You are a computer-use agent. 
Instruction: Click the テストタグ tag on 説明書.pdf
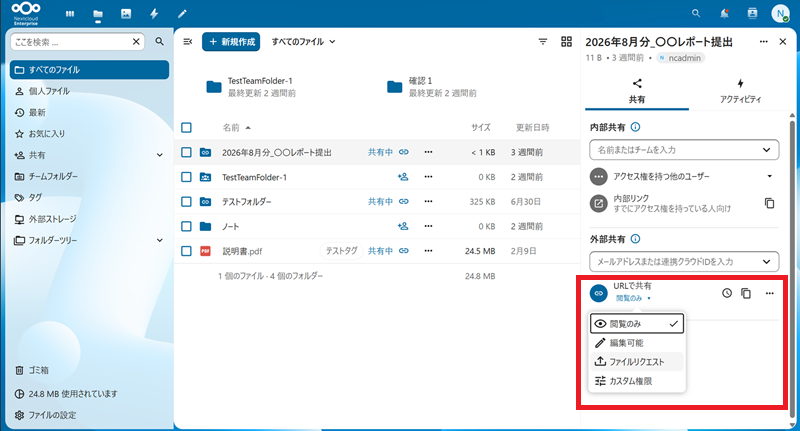[x=341, y=251]
